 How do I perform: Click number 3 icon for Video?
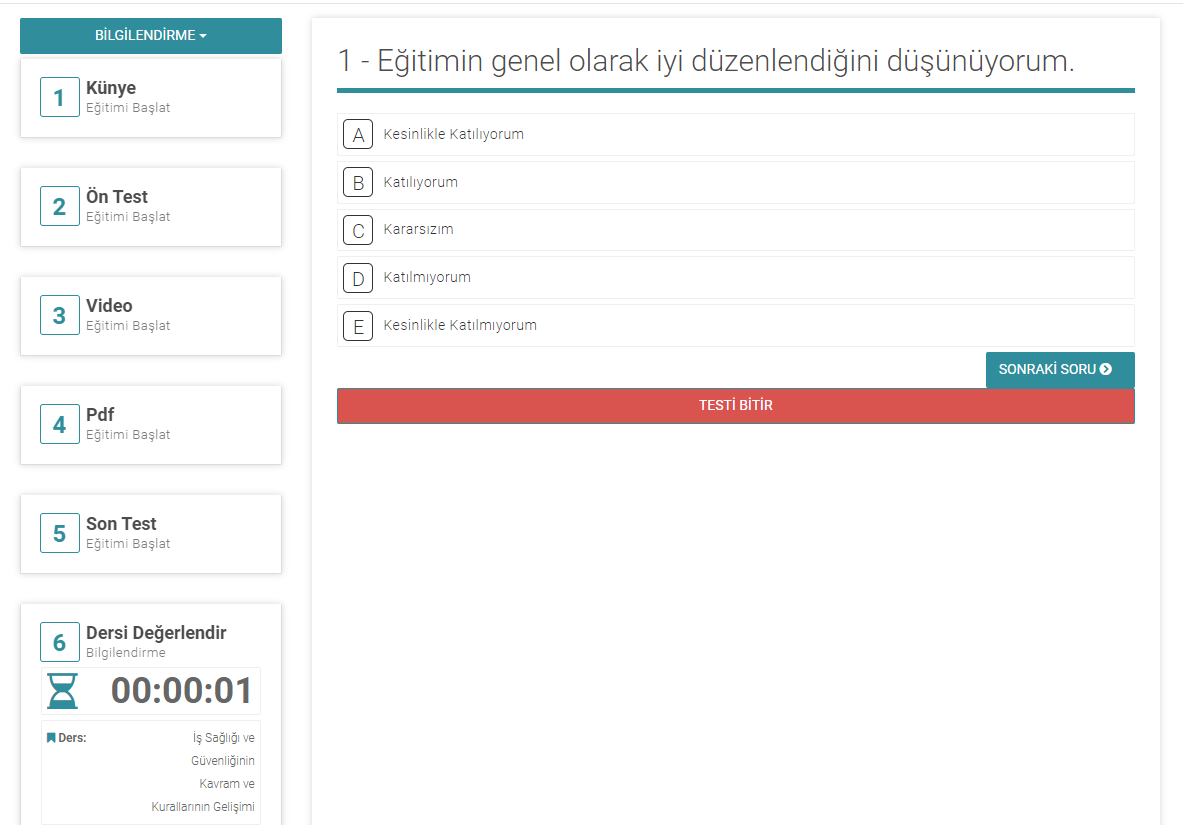(59, 316)
